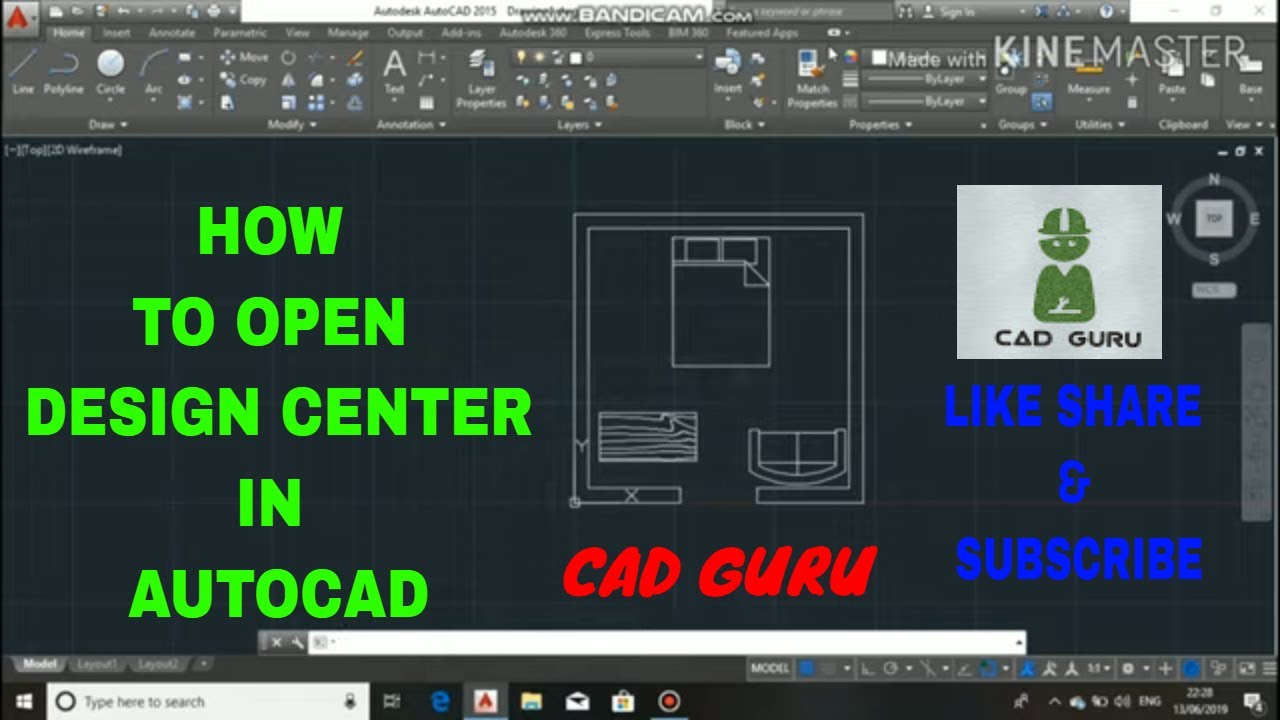Click the Bandicam record icon in taskbar
Viewport: 1280px width, 720px height.
click(x=669, y=701)
